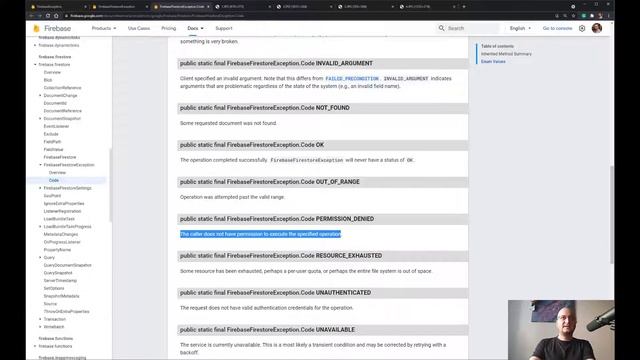Expand the FirebaseFirestoreSettings tree node
The height and width of the screenshot is (360, 640).
click(x=40, y=188)
